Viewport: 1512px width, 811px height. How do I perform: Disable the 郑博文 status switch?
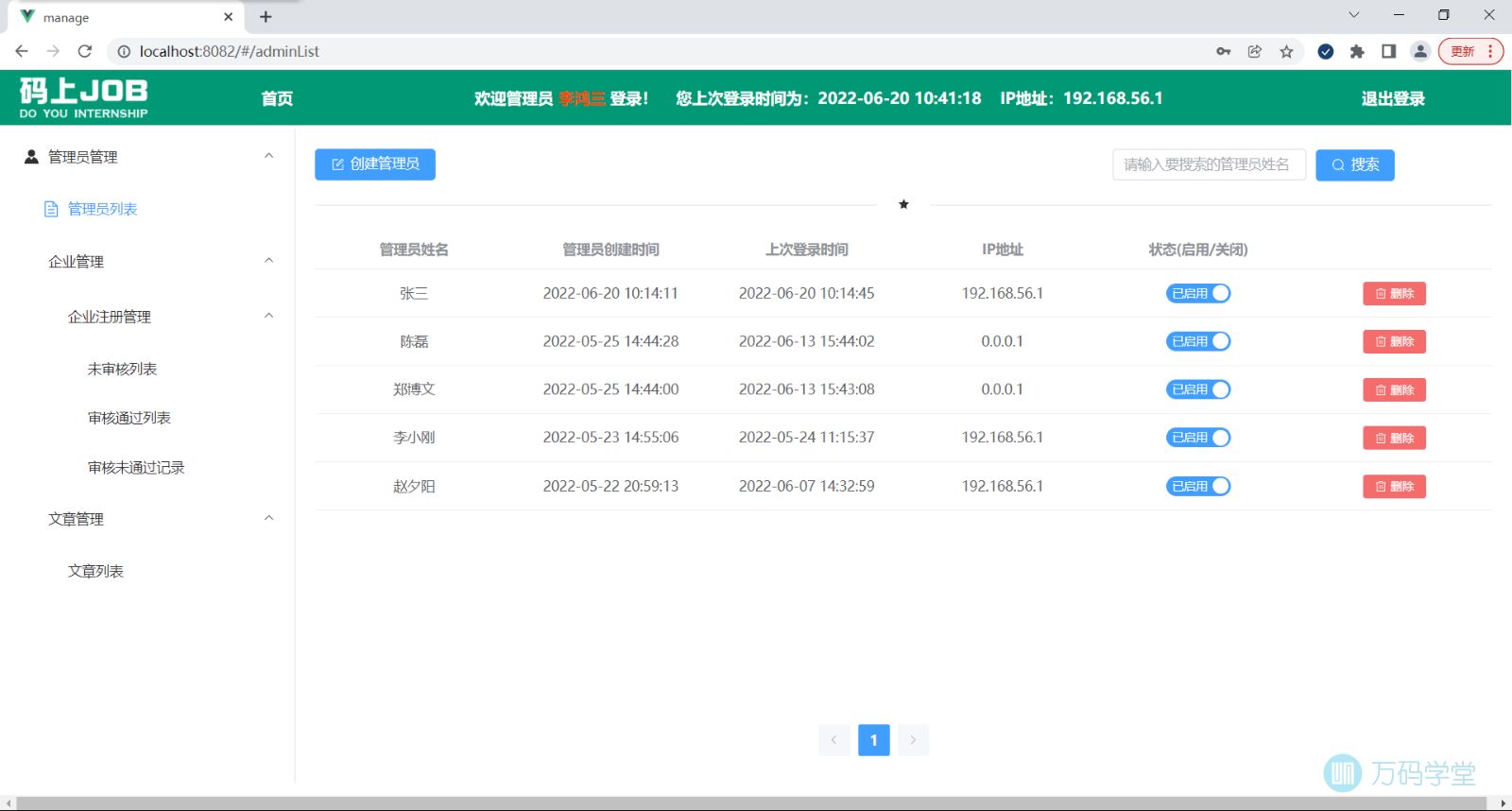pos(1198,389)
